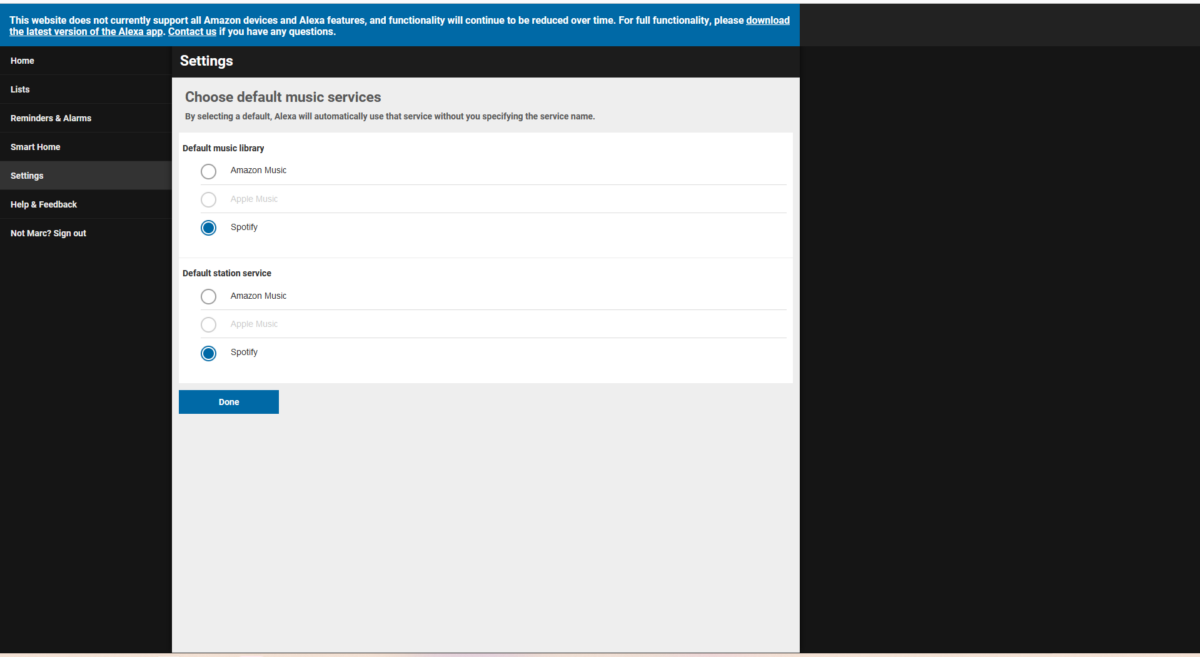
Task: Click Spotify label under music library
Action: (244, 227)
